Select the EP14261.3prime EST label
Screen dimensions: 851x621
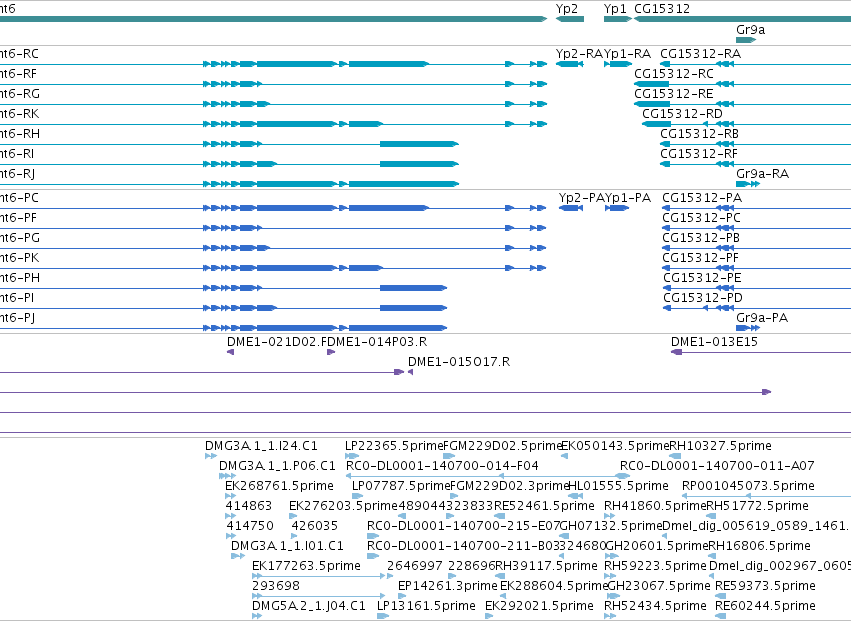pyautogui.click(x=447, y=586)
